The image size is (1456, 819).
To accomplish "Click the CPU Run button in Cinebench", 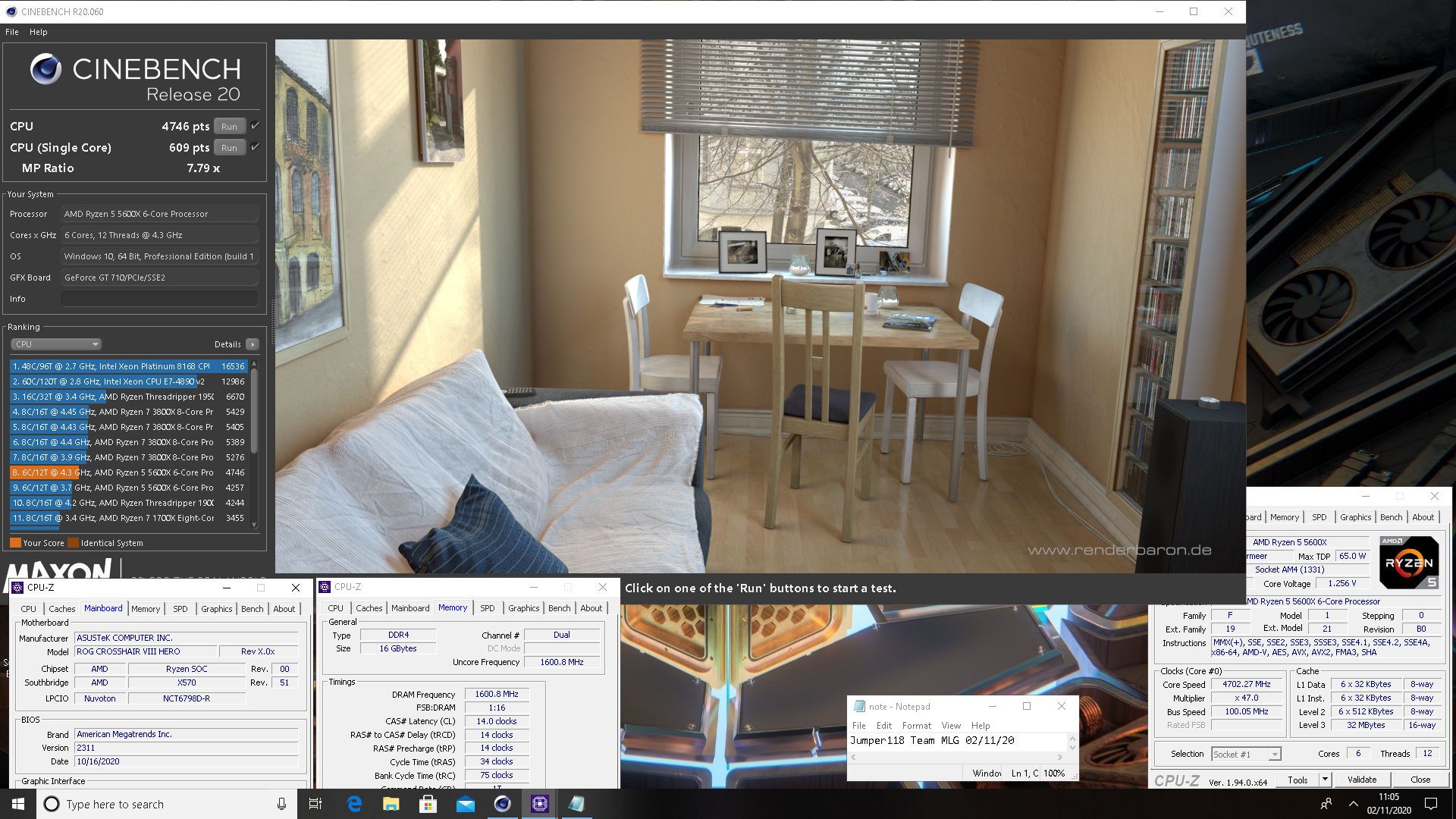I will coord(230,126).
